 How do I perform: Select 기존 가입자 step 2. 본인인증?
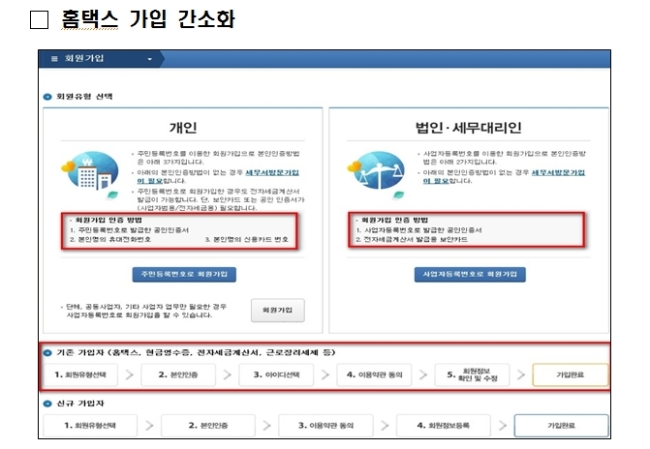pos(178,375)
